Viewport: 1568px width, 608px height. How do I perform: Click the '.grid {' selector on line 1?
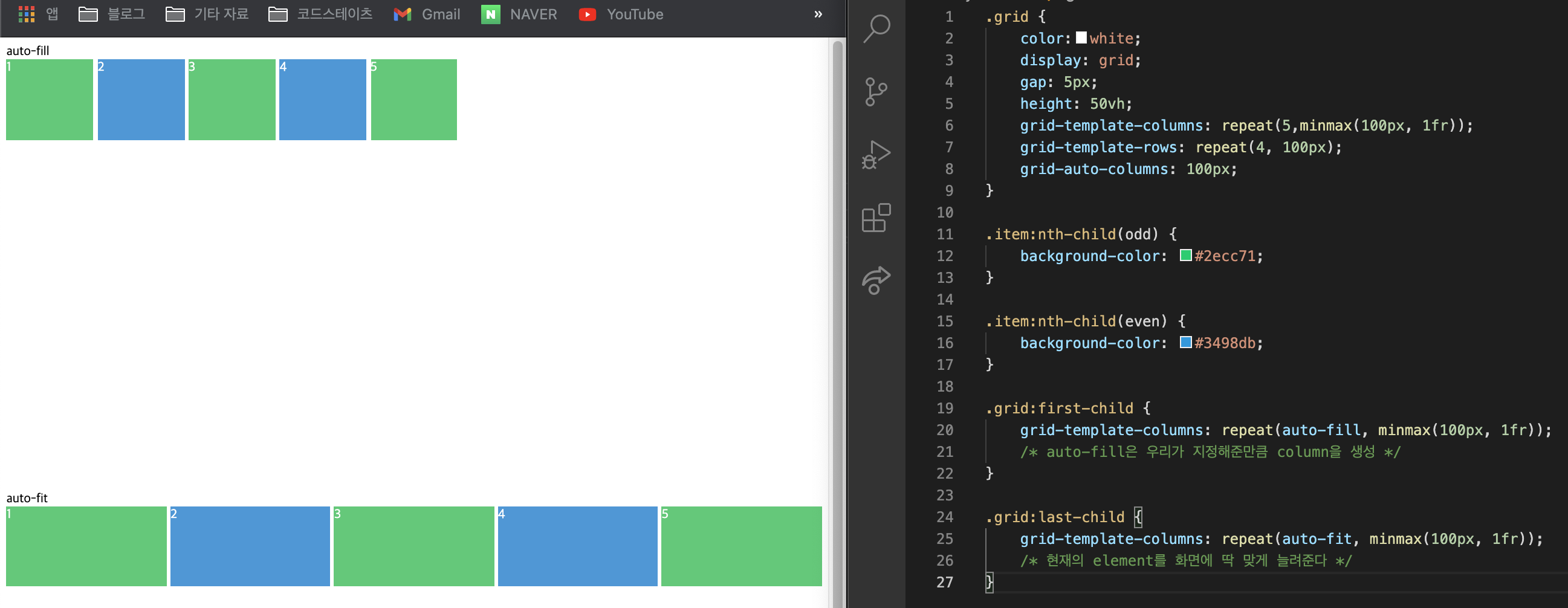tap(1016, 16)
